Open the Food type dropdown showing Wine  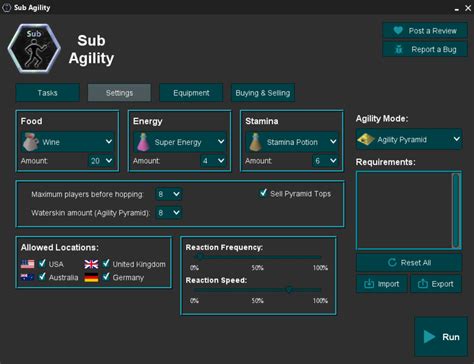coord(67,142)
